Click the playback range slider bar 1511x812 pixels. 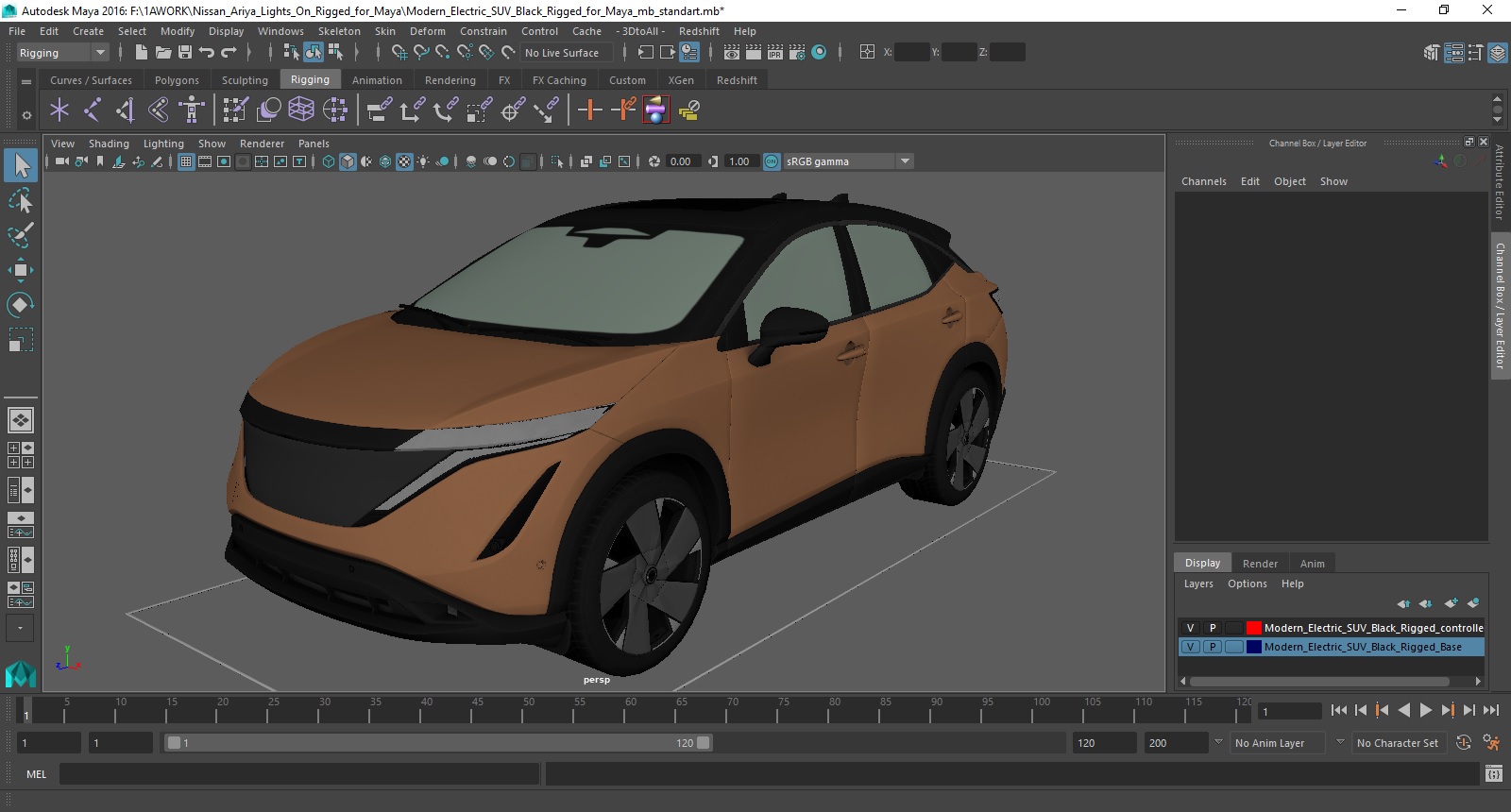439,743
